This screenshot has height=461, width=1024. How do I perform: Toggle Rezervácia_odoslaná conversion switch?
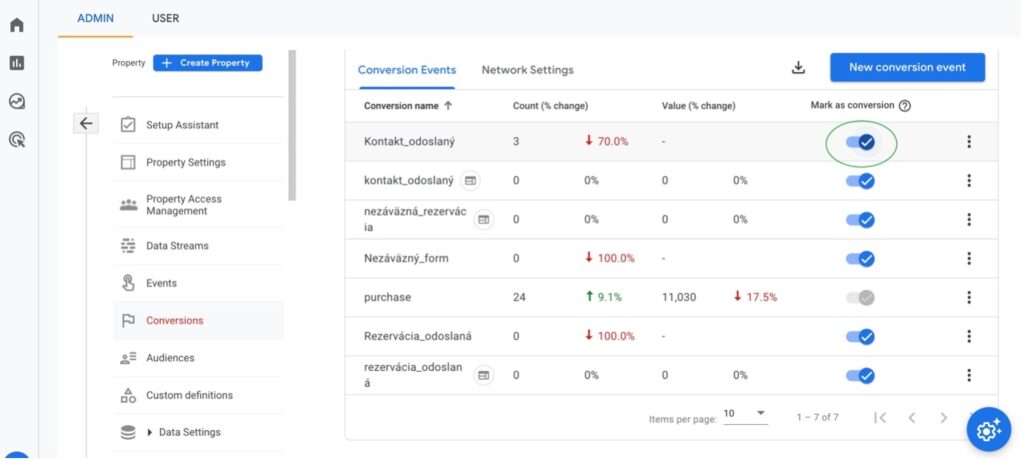[860, 336]
